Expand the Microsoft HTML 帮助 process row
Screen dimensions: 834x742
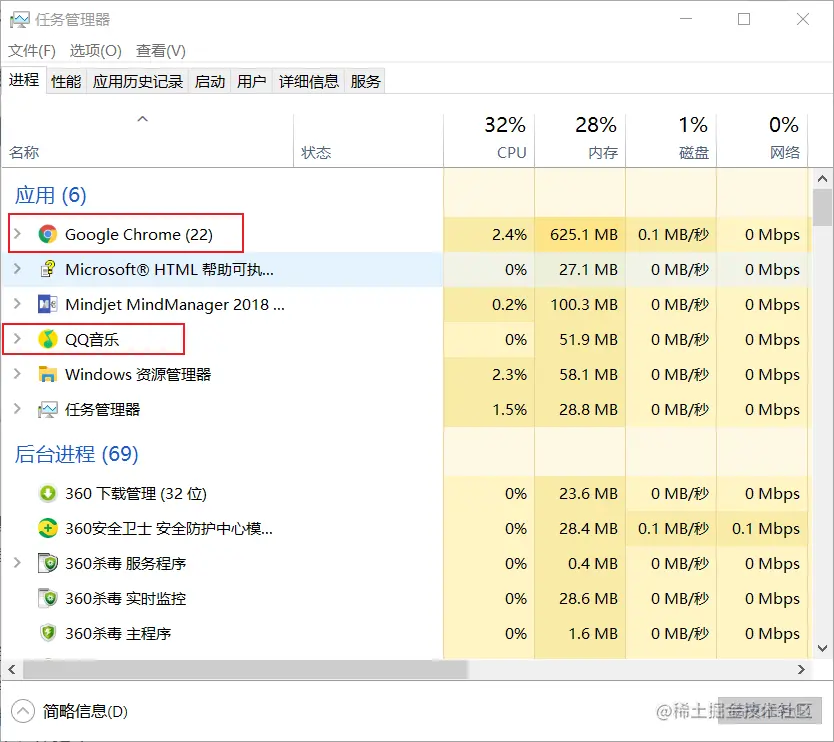pos(18,269)
